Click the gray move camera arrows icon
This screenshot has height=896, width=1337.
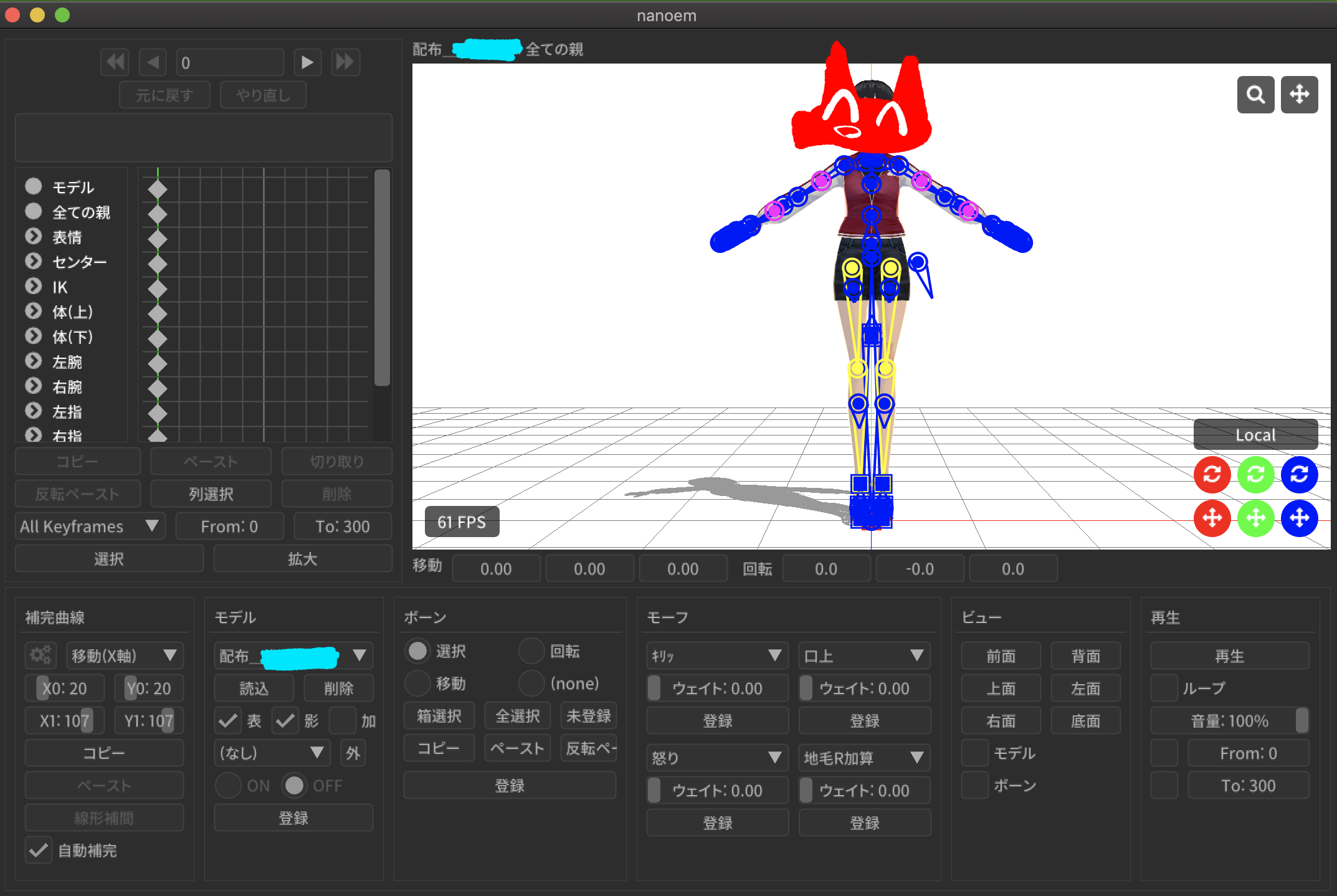pos(1299,95)
